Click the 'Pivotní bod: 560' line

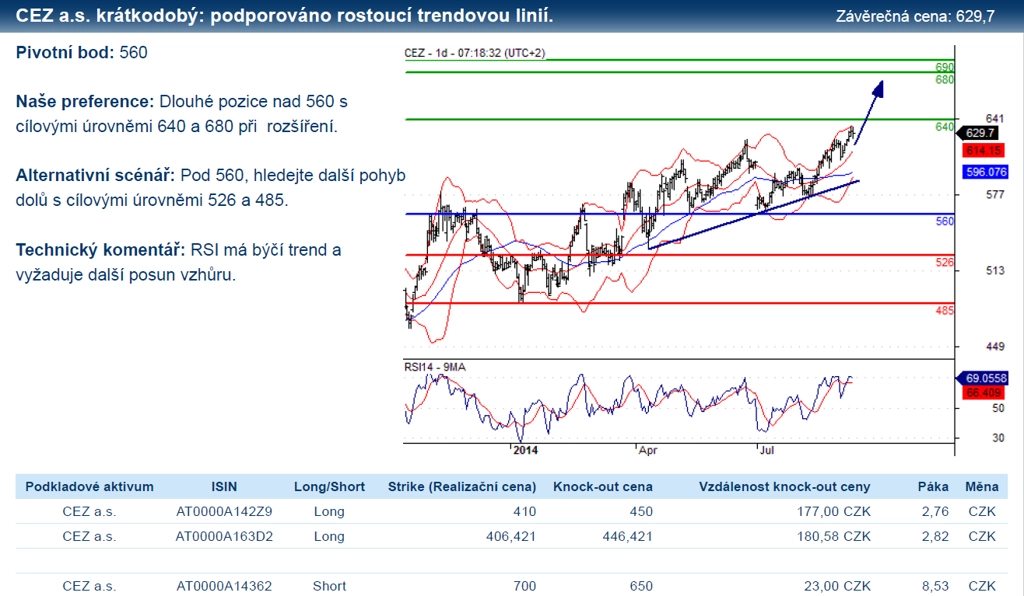pos(82,52)
